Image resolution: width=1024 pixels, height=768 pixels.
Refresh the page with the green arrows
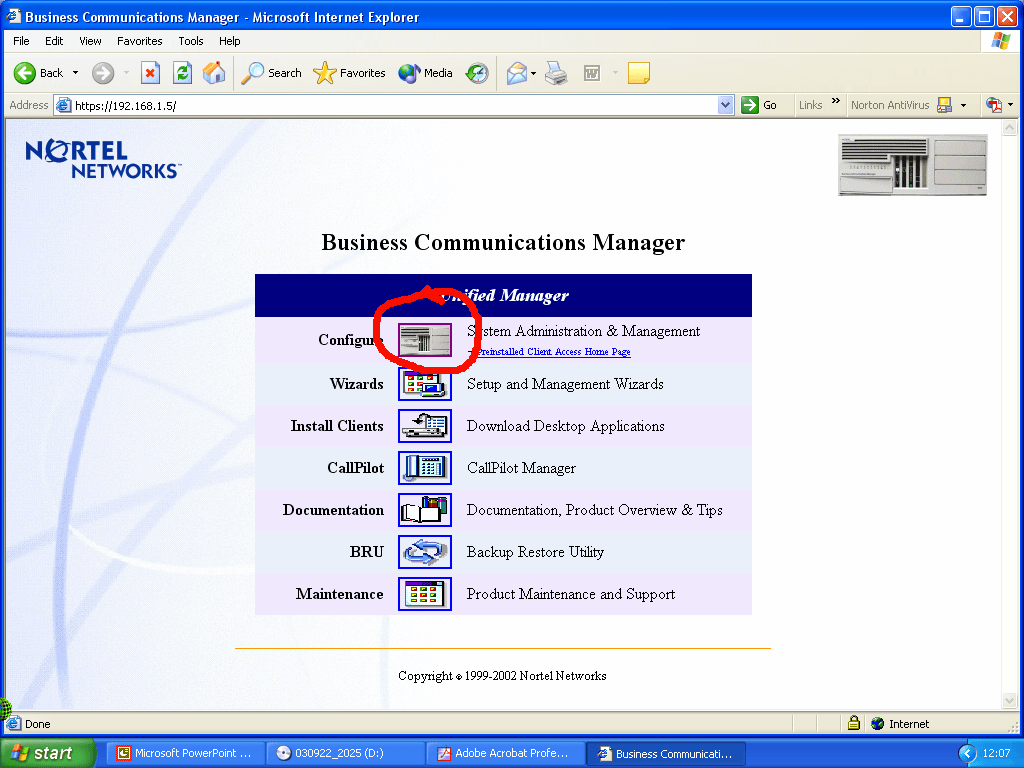[182, 73]
